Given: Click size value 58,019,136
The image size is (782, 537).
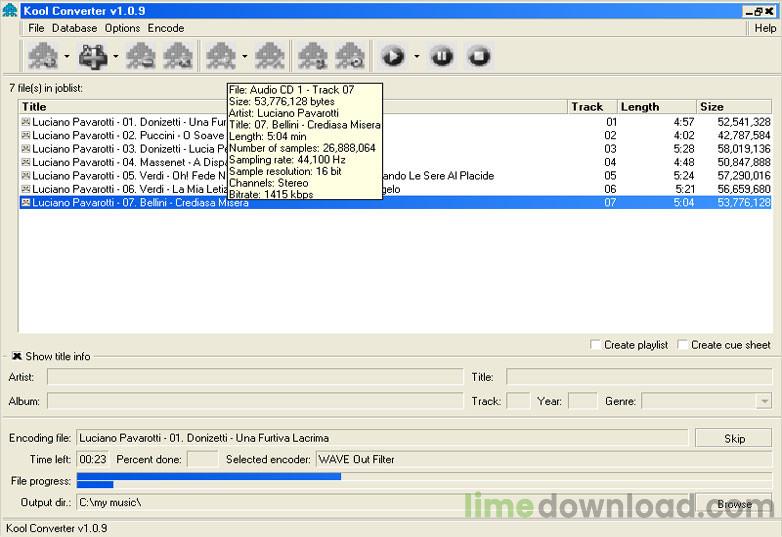Looking at the screenshot, I should pyautogui.click(x=744, y=149).
